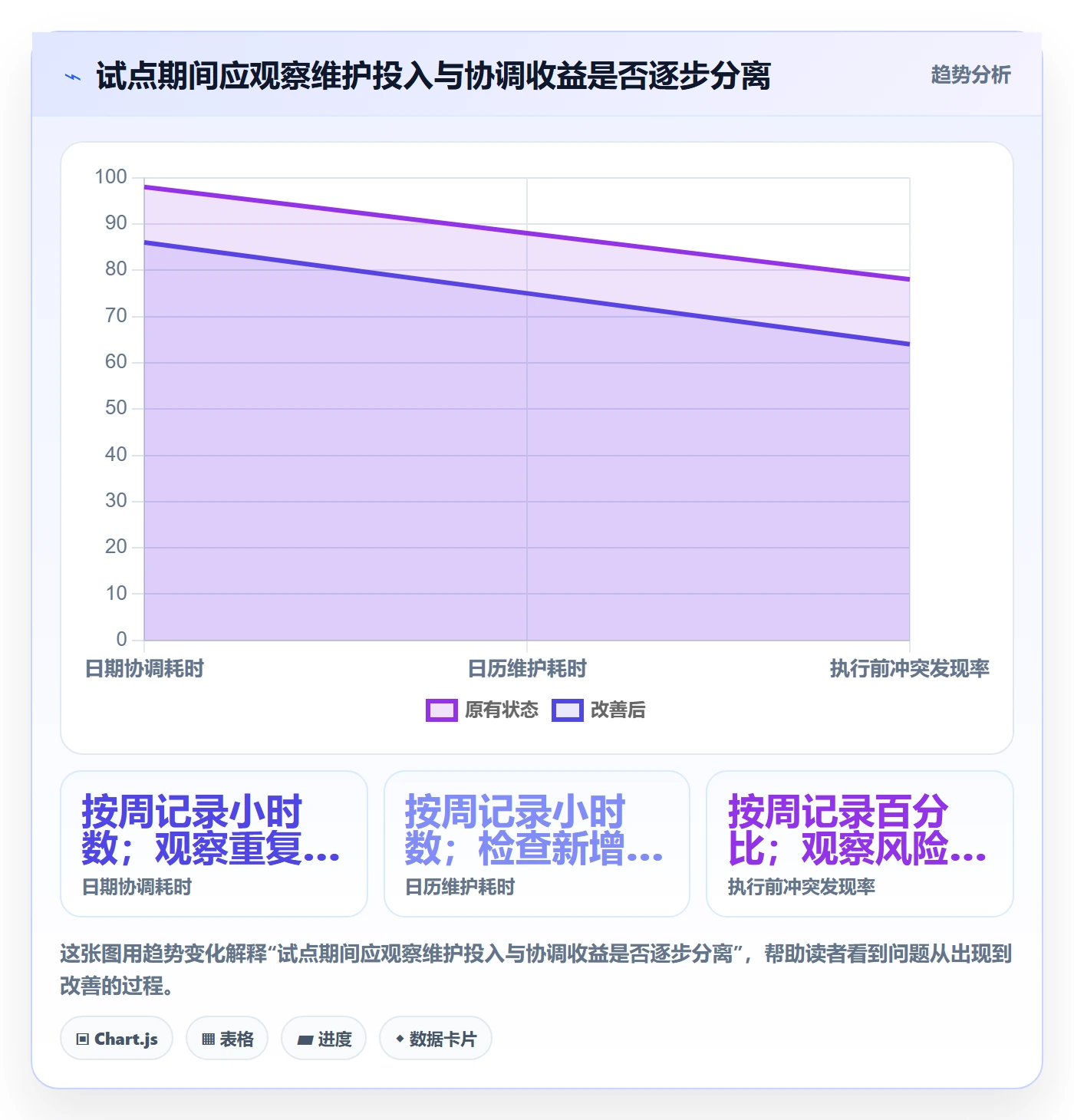This screenshot has height=1120, width=1074.
Task: Select the 表格 tag
Action: tap(227, 1039)
